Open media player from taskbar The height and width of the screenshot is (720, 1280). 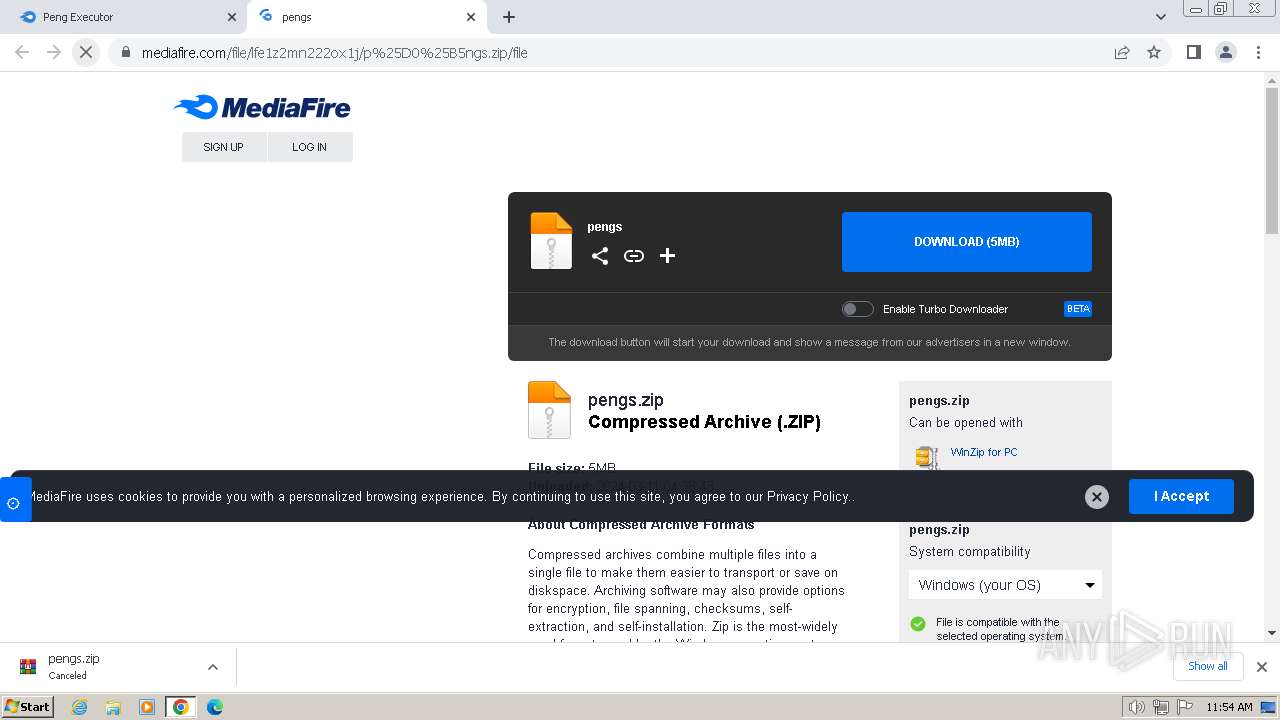pyautogui.click(x=147, y=707)
